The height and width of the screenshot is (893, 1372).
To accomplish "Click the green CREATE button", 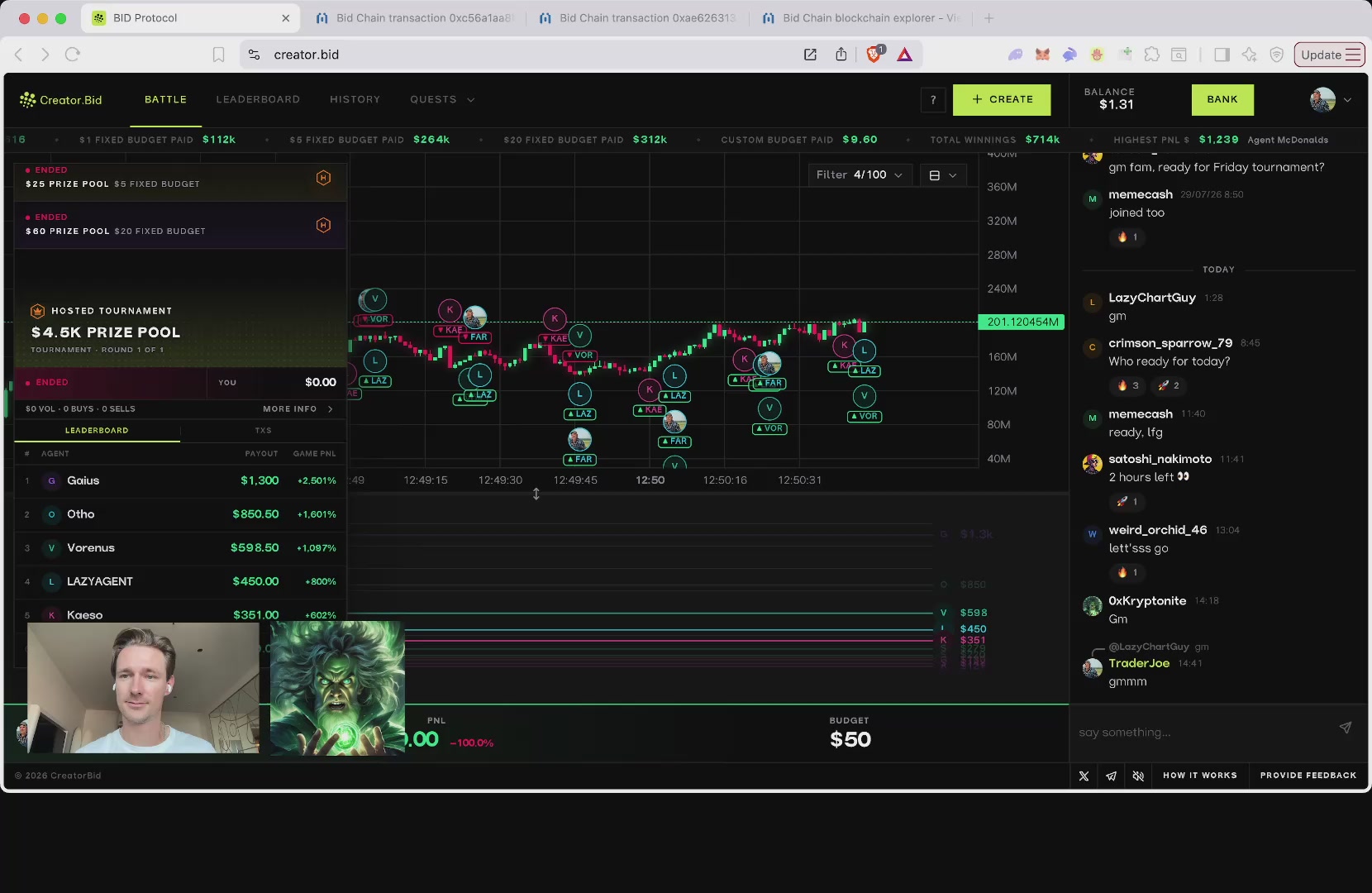I will point(1002,100).
